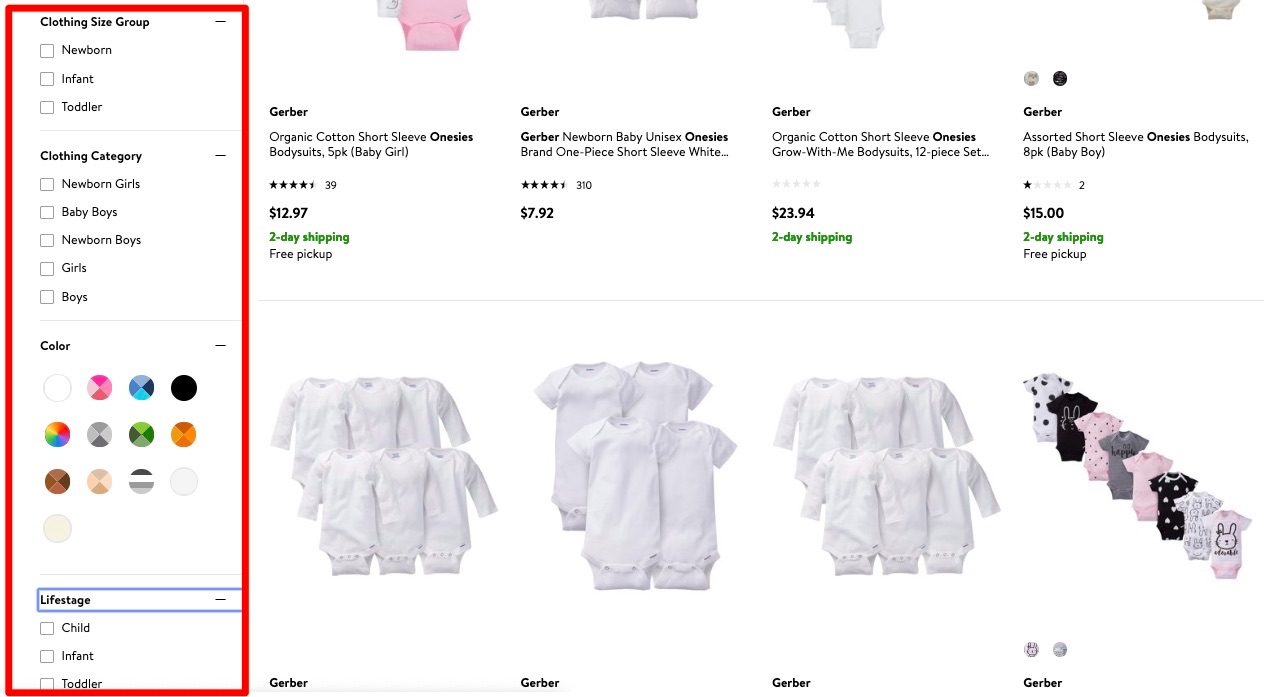Select the black color swatch filter
The height and width of the screenshot is (697, 1280).
[x=184, y=388]
